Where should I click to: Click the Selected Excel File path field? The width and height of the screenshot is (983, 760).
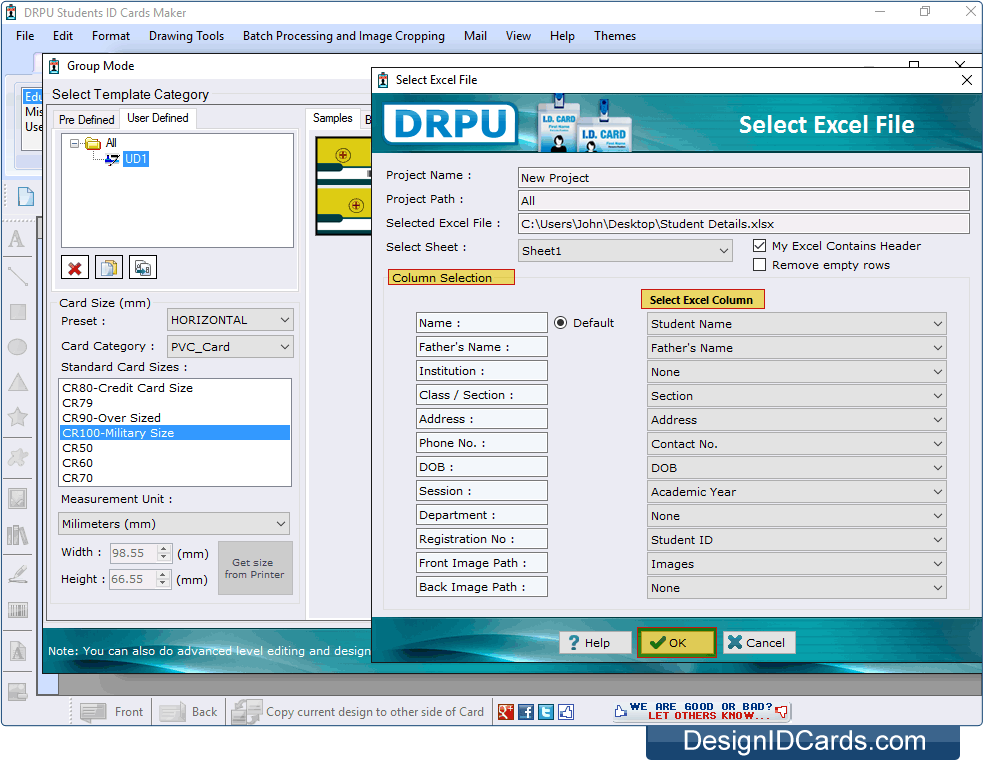(x=744, y=224)
